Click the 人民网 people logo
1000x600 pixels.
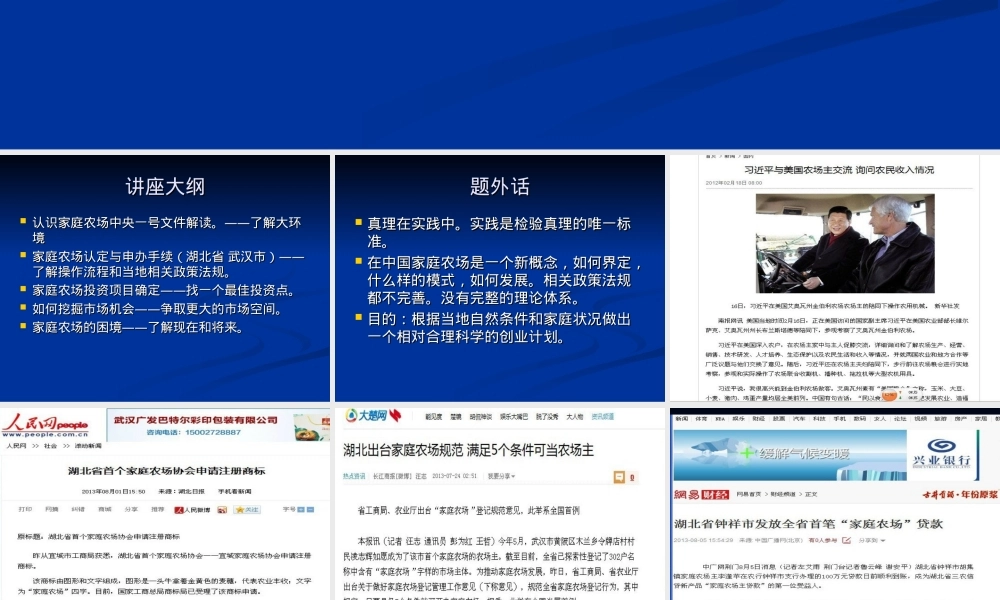coord(45,425)
